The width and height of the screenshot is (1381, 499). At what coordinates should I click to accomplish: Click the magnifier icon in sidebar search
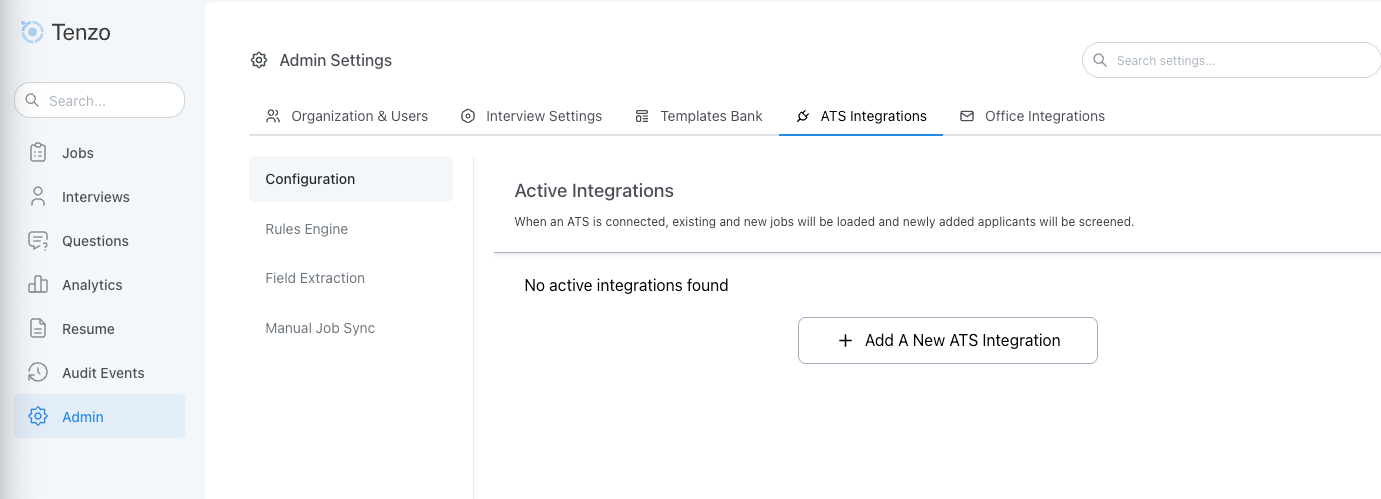32,100
